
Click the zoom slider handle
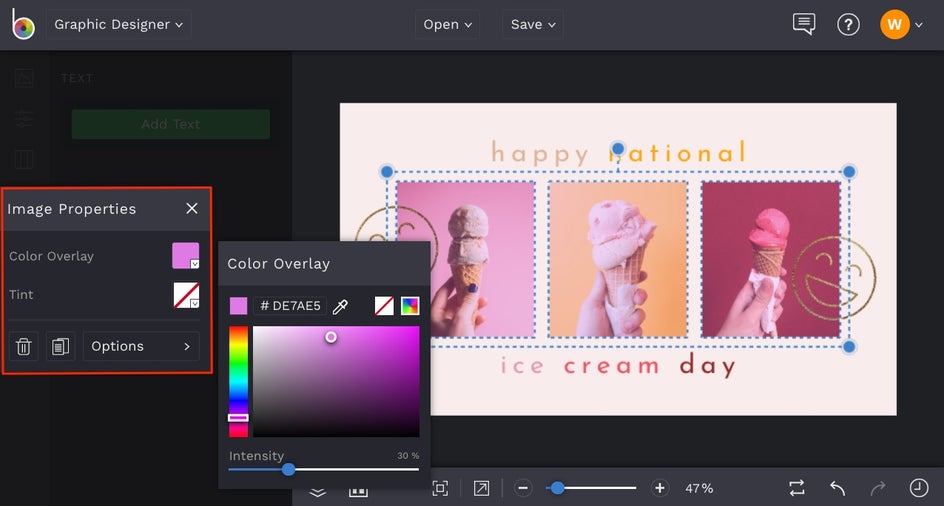(557, 488)
